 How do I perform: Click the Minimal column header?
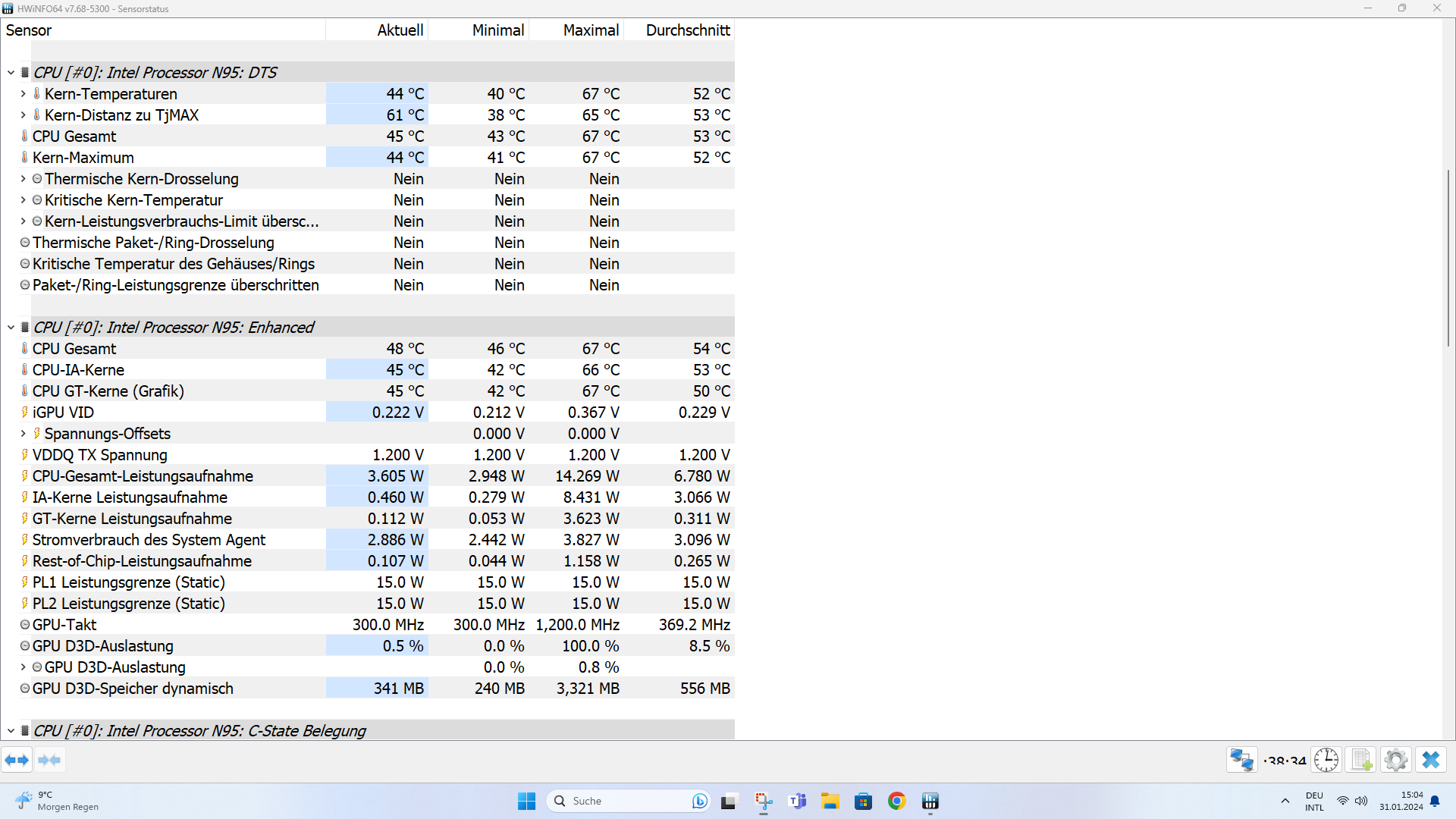(479, 30)
